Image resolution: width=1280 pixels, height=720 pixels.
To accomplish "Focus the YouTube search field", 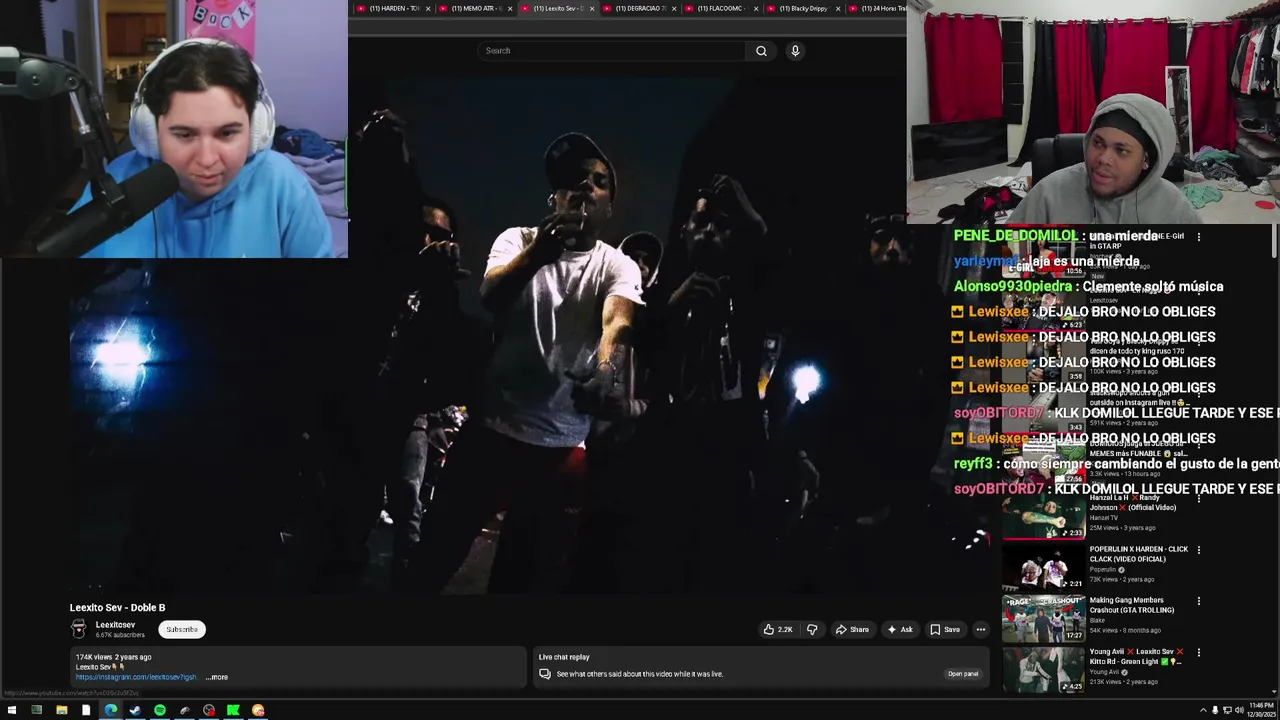I will [612, 51].
